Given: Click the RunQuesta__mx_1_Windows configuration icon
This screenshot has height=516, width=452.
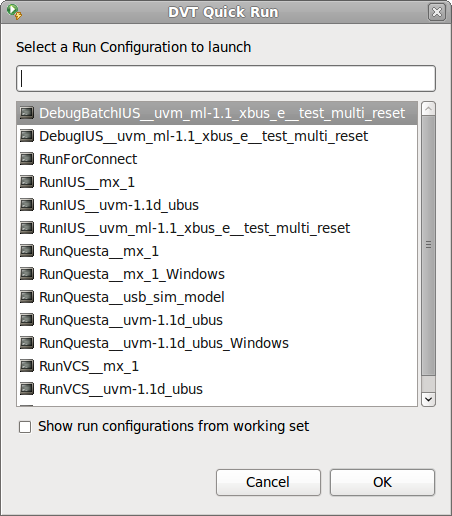Looking at the screenshot, I should click(27, 274).
